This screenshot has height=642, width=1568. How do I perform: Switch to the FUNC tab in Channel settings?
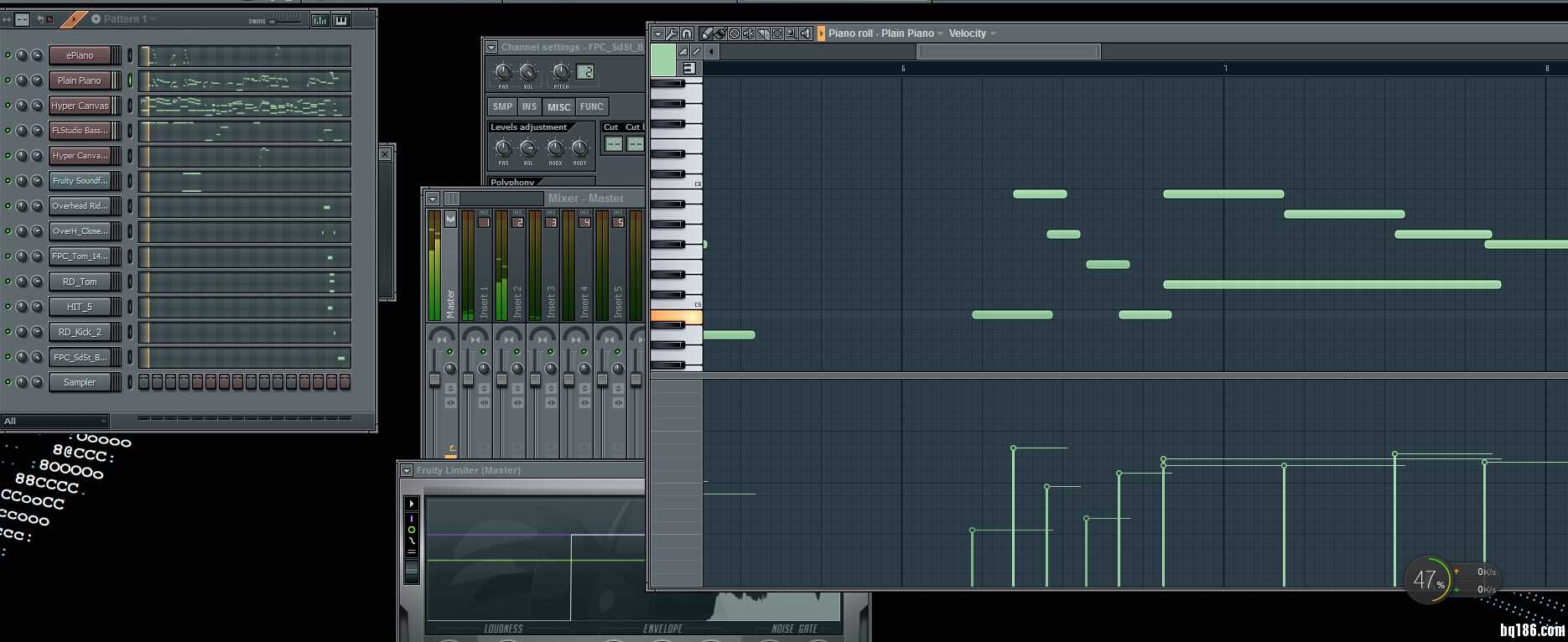pyautogui.click(x=591, y=106)
